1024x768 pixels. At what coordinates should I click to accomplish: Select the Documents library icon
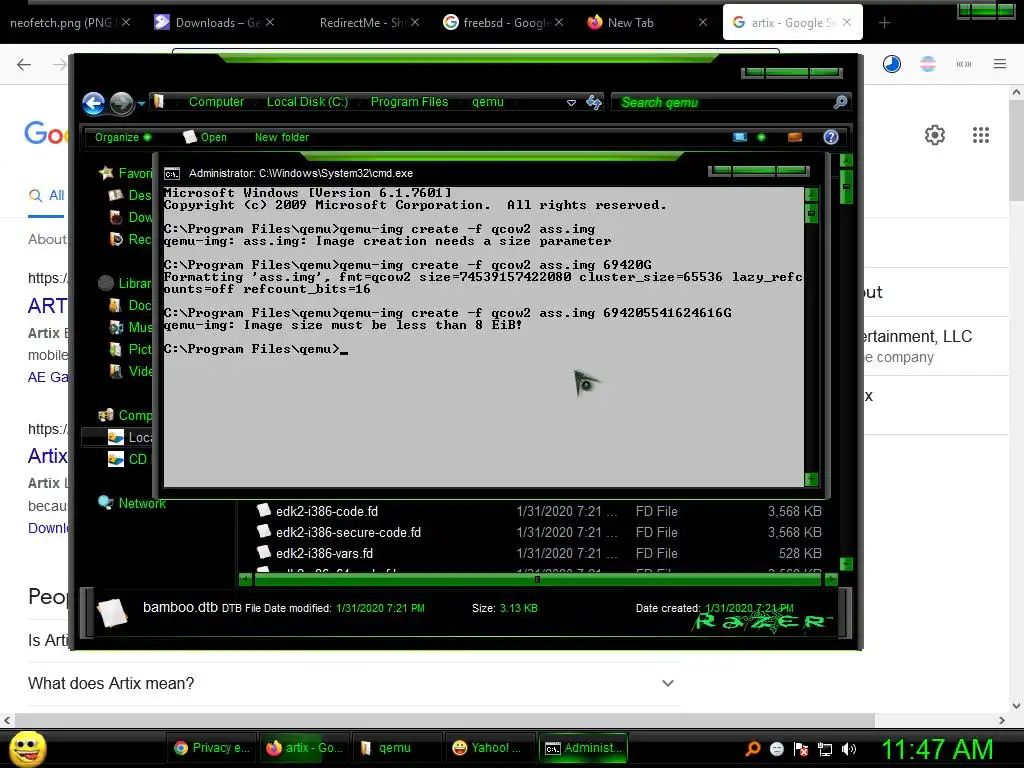(x=116, y=305)
